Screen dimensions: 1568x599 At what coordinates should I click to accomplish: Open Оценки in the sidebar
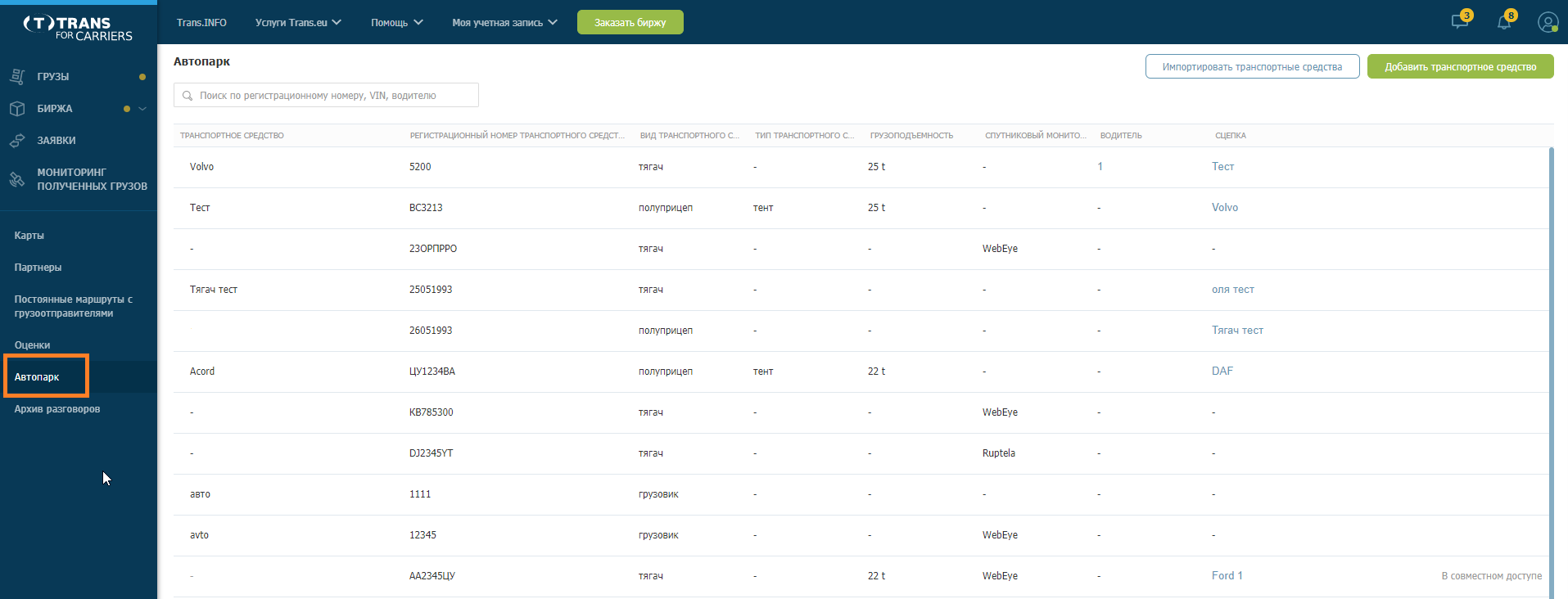pos(32,345)
